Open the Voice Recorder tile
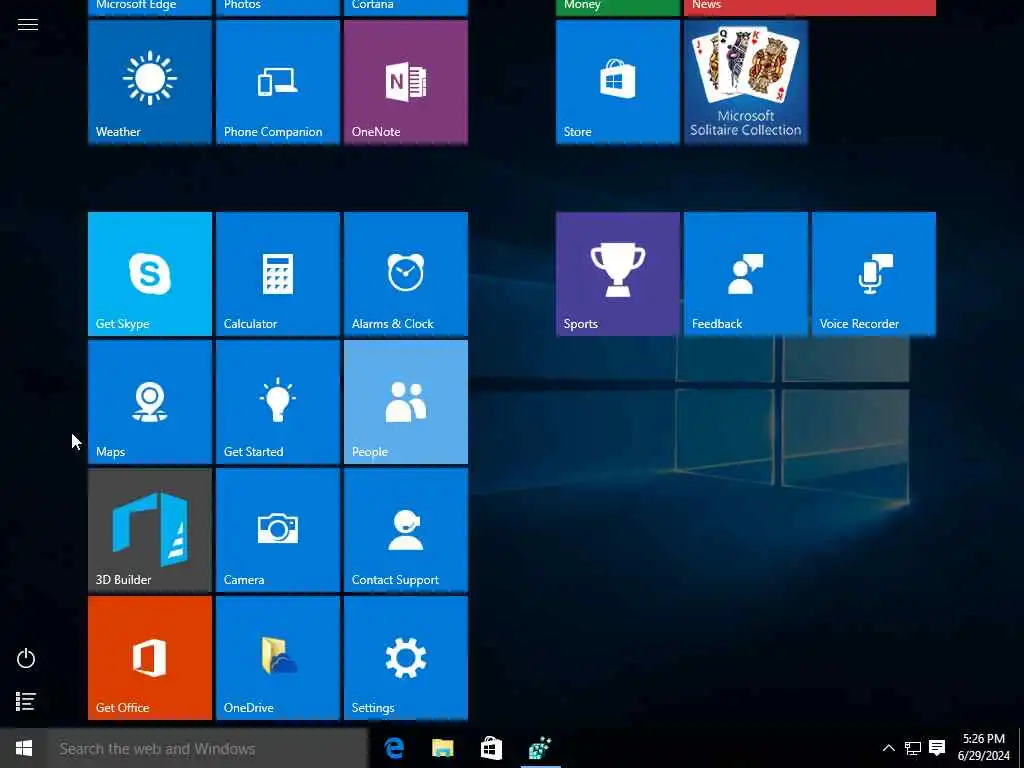 [x=873, y=274]
